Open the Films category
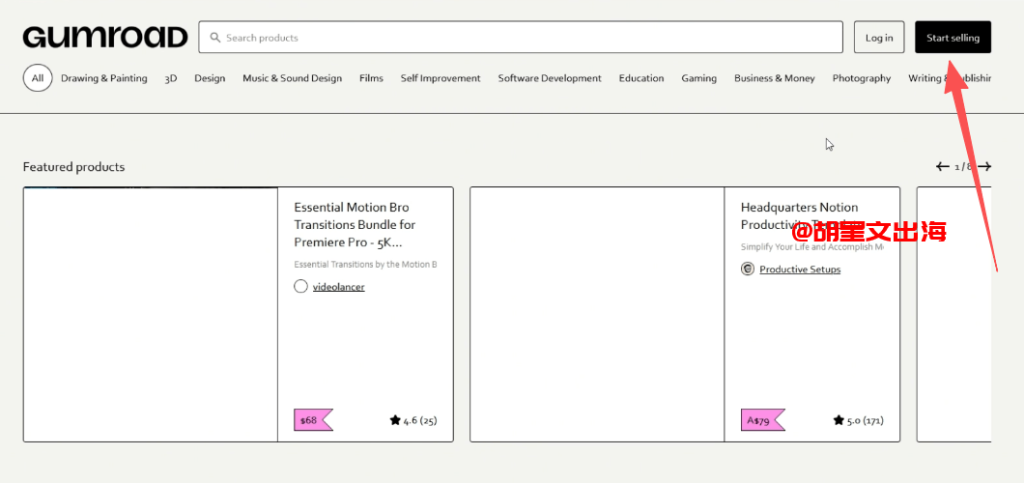The image size is (1024, 483). point(371,78)
